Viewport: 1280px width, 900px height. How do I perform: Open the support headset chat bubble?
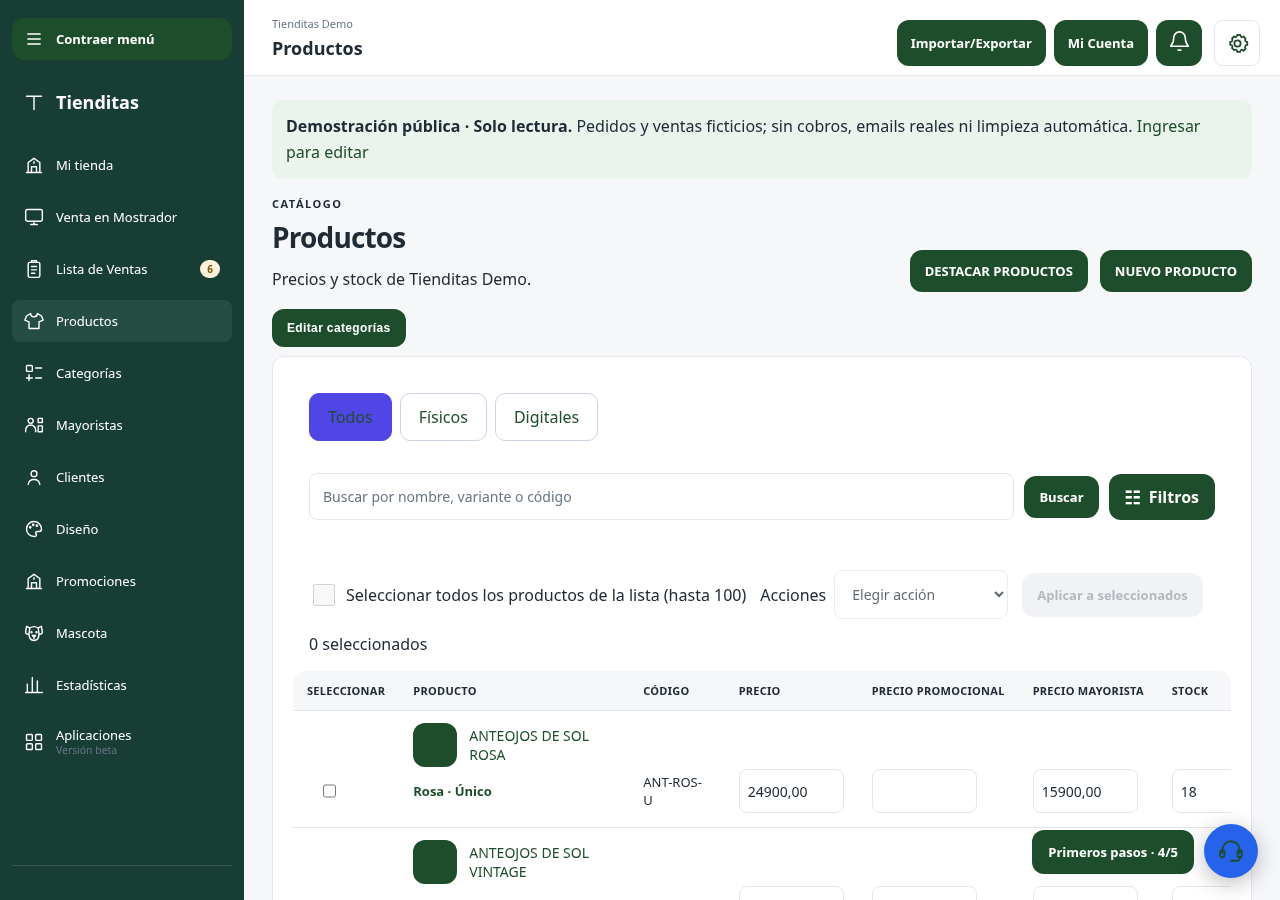1231,851
